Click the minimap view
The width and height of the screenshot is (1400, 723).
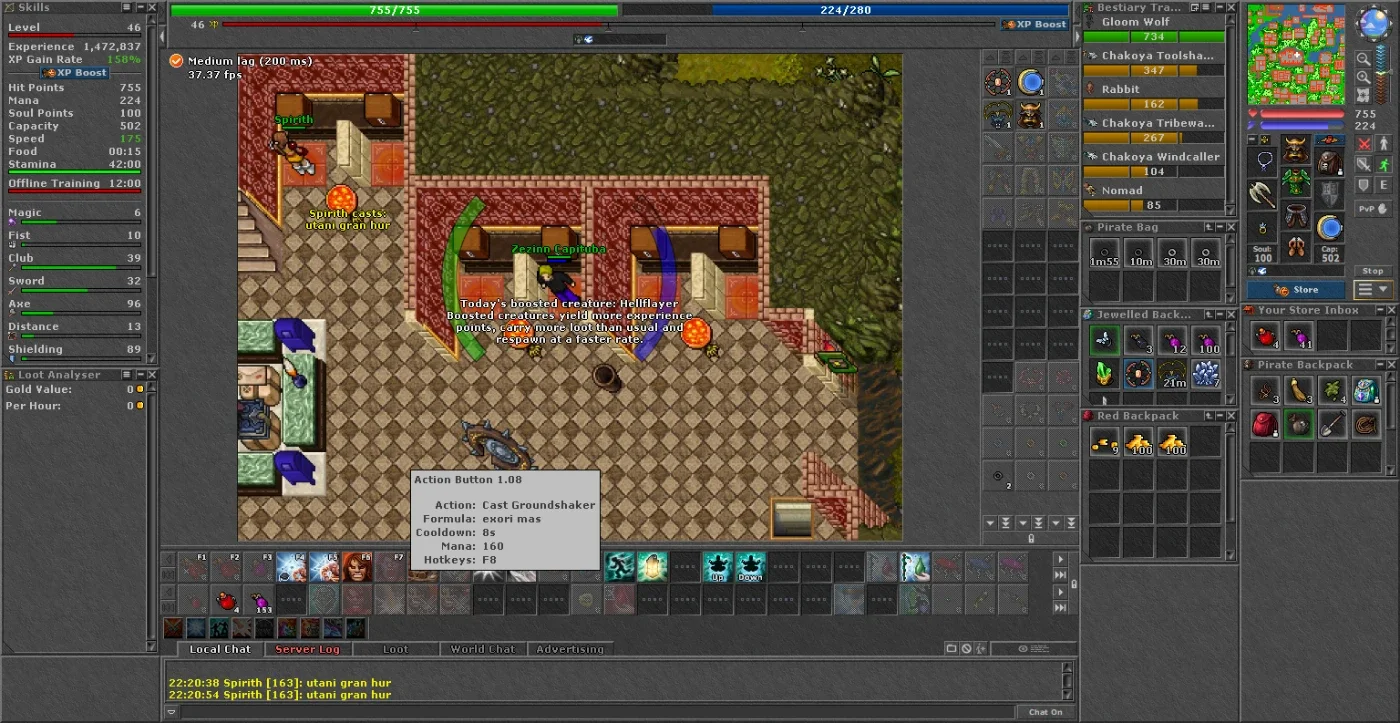click(x=1296, y=54)
